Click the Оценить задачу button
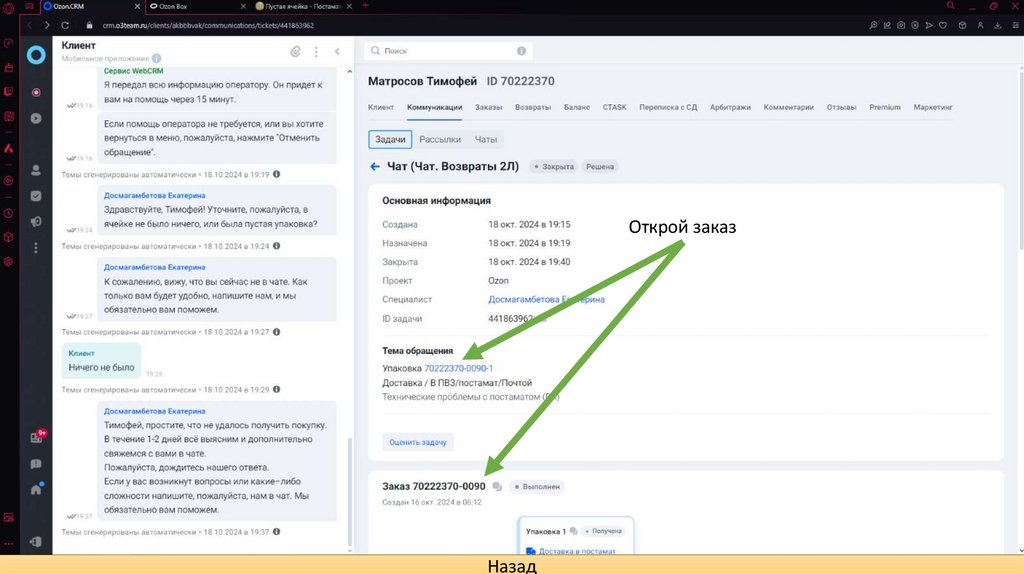1024x574 pixels. click(x=418, y=442)
